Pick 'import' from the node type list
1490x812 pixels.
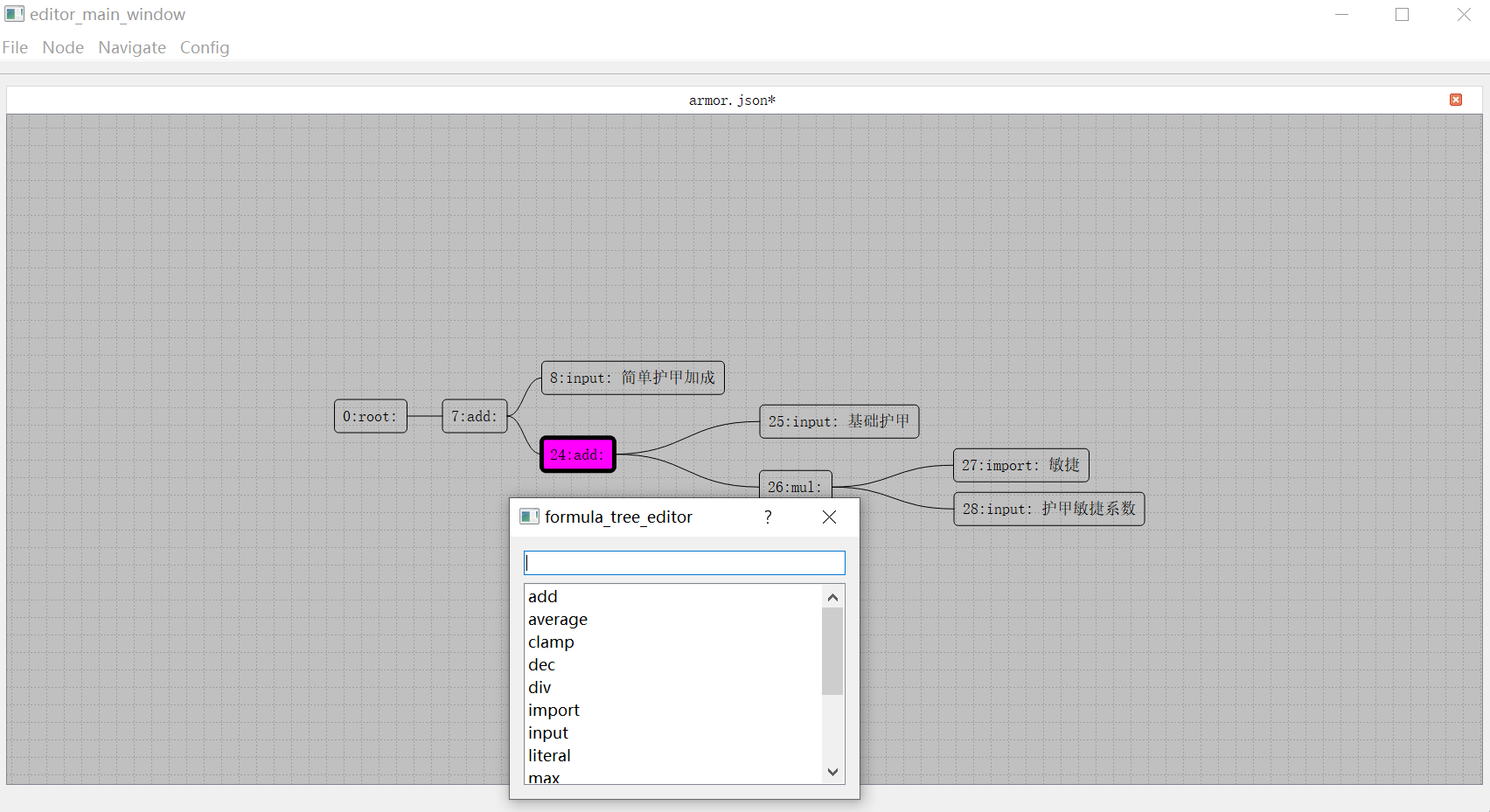click(554, 711)
